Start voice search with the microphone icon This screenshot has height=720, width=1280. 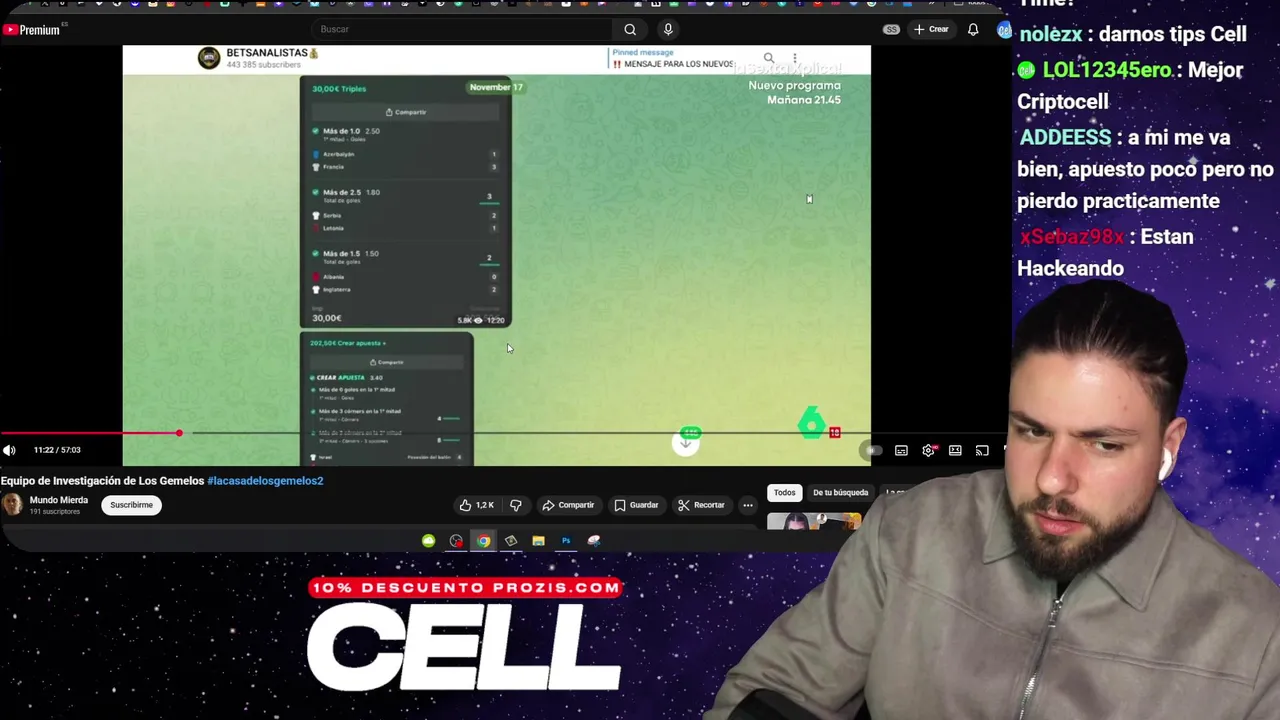[668, 29]
